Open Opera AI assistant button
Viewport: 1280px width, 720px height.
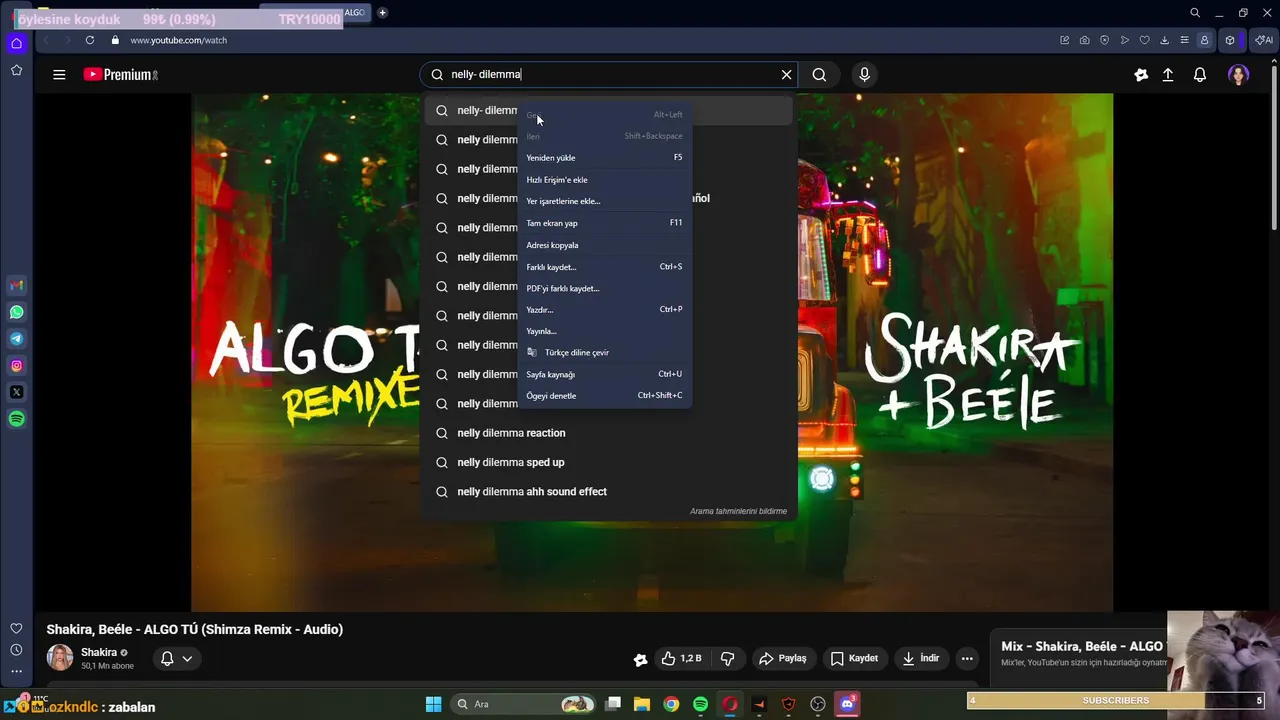point(1263,40)
